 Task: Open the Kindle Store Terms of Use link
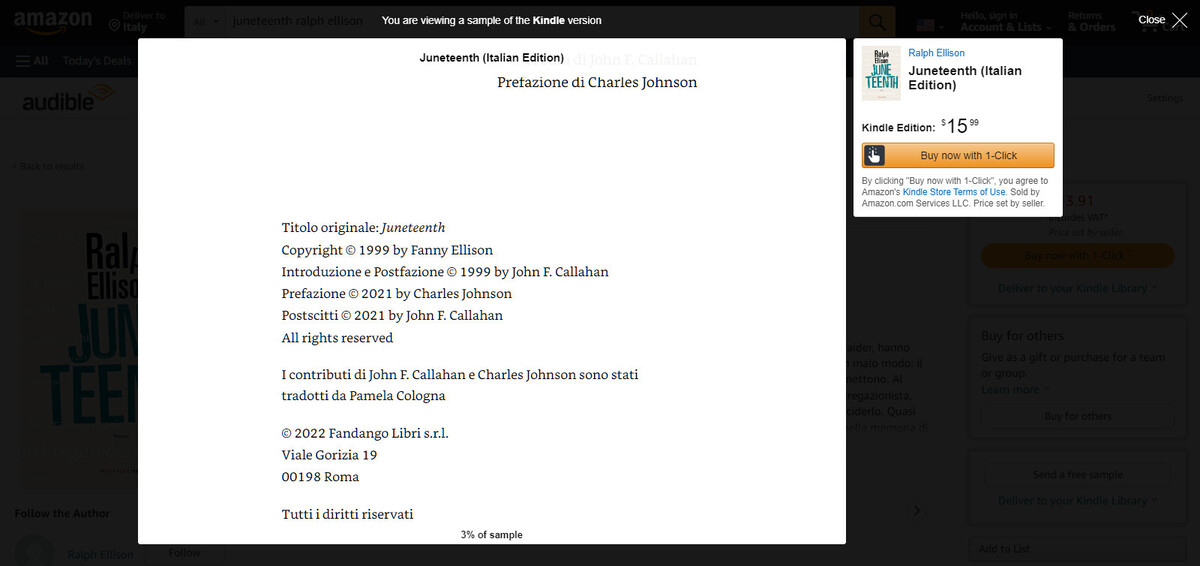coord(954,192)
